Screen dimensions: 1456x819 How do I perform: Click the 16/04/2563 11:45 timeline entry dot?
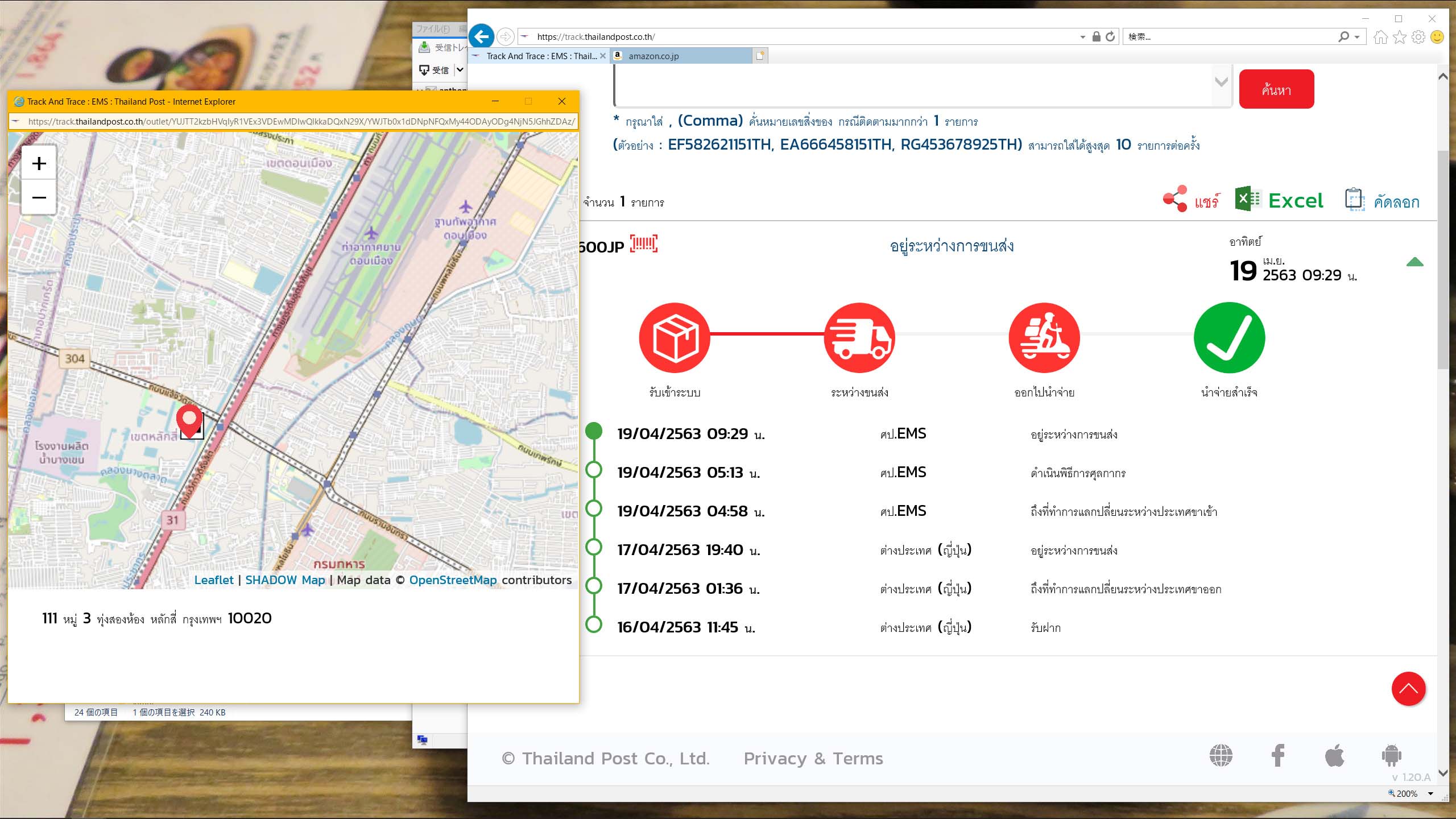(594, 624)
